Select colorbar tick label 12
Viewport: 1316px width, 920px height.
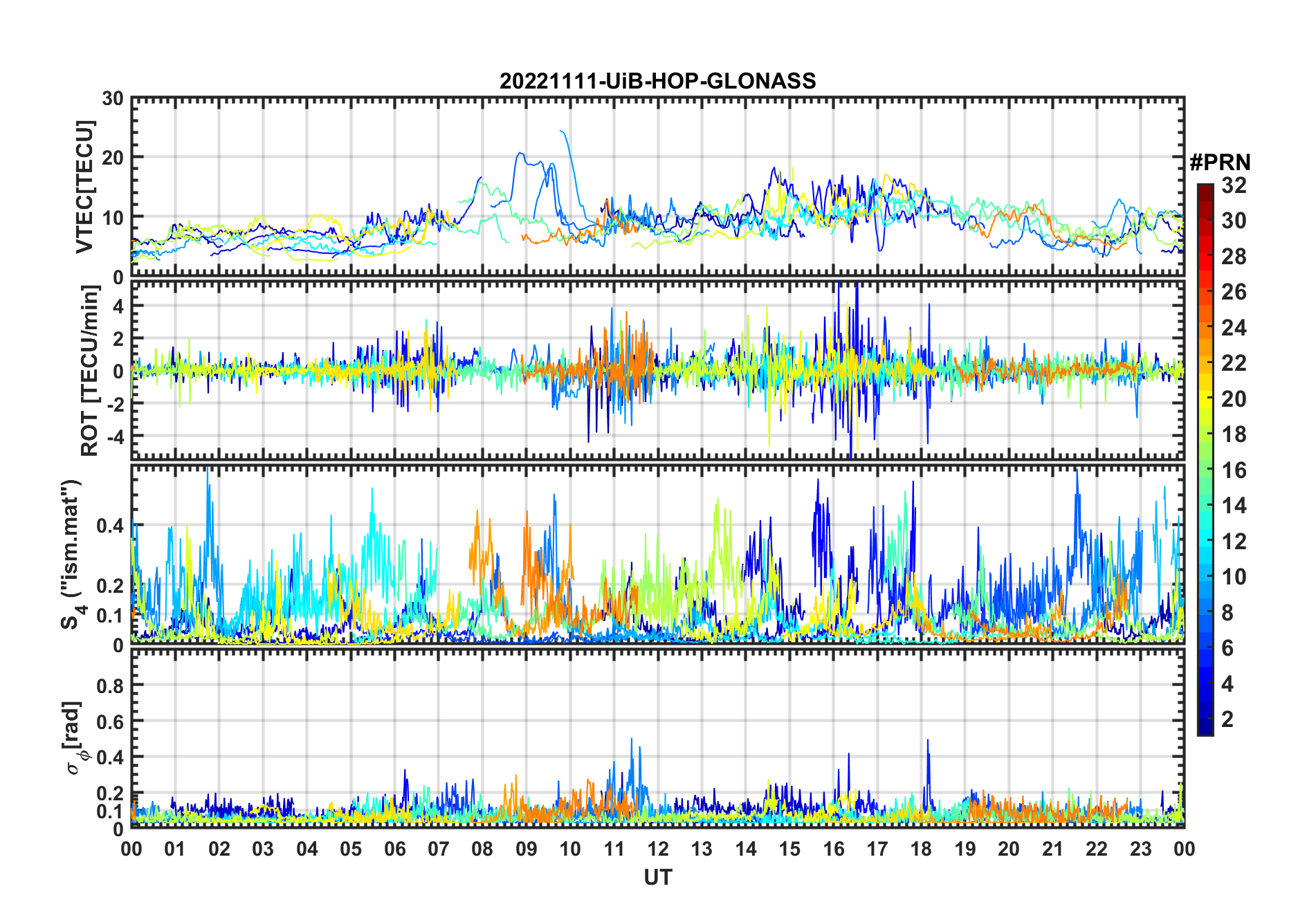[x=1234, y=542]
